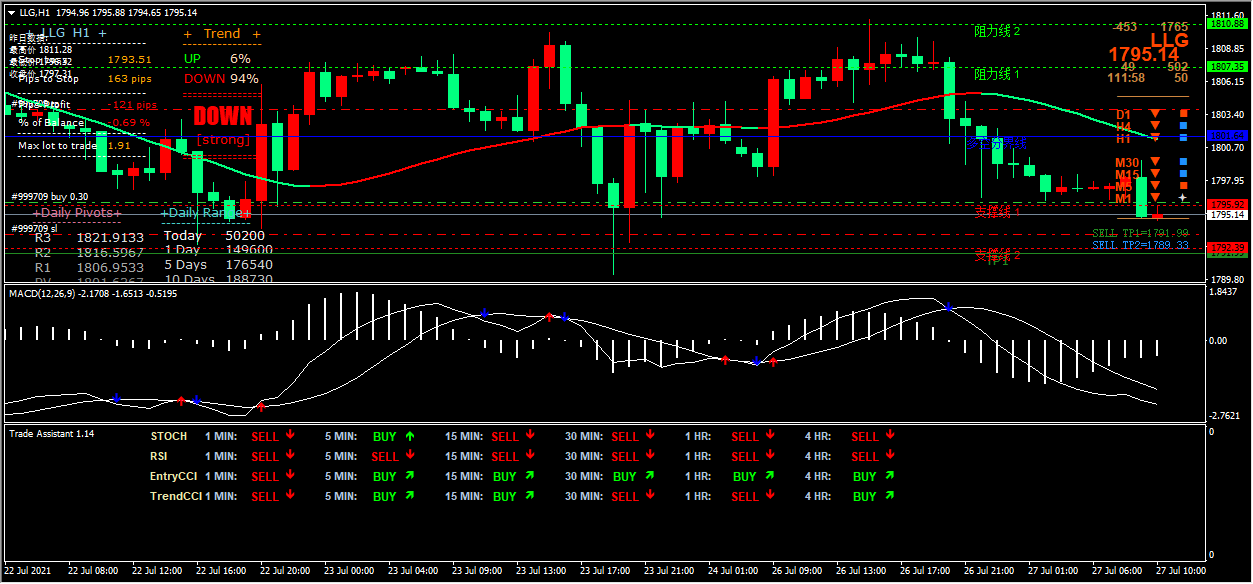Click the EntryCCI 15 MIN green arrow
Viewport: 1253px width, 584px height.
pyautogui.click(x=530, y=476)
